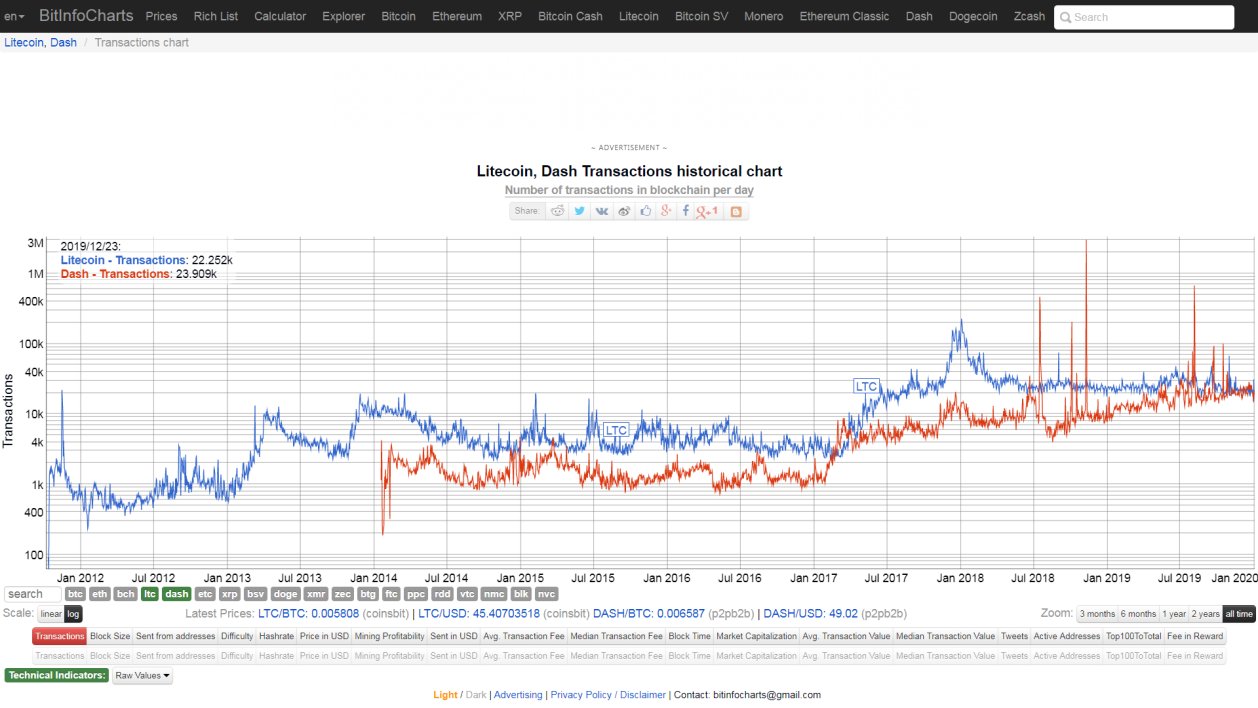Open Market Capitalization tab in dark-text row

point(756,636)
